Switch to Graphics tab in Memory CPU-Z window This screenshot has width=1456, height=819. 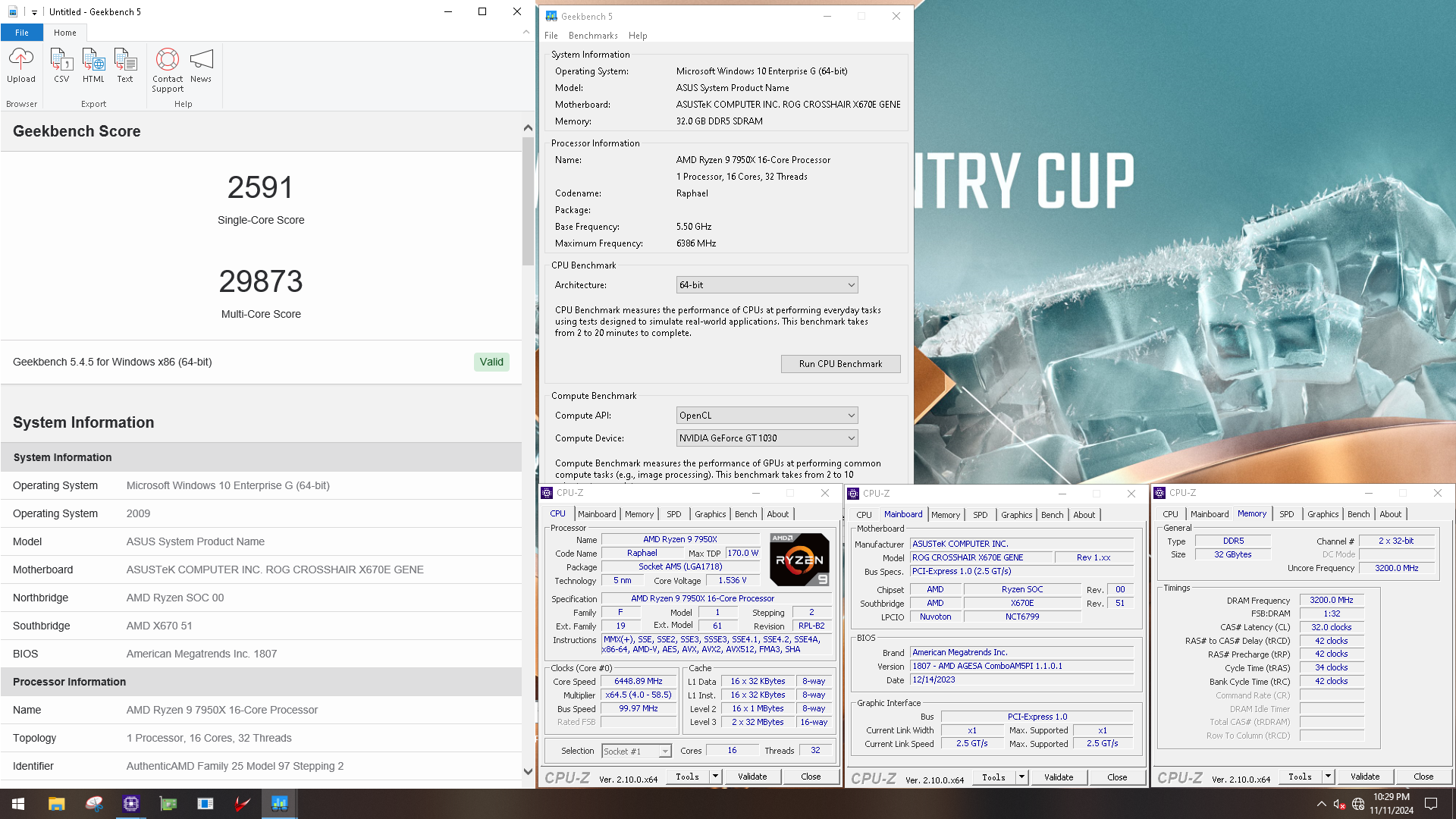[1323, 514]
